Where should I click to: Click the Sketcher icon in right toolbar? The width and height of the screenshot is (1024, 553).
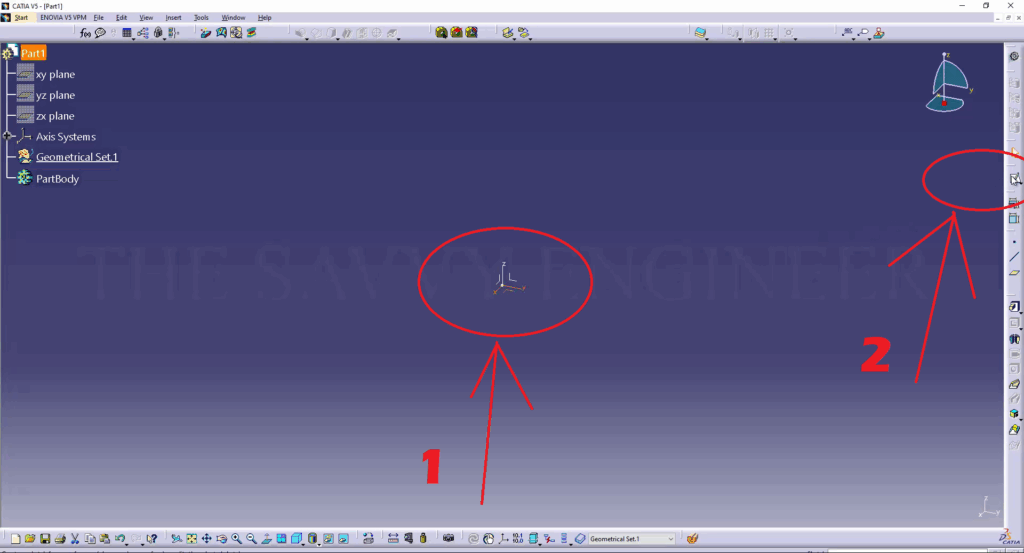click(x=1014, y=180)
